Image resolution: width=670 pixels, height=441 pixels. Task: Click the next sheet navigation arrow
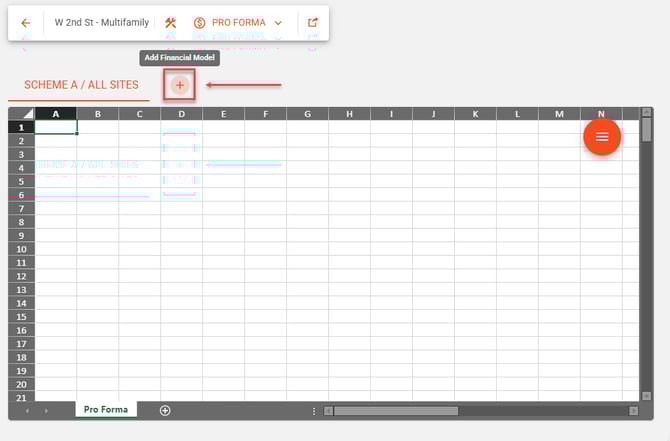click(x=46, y=411)
